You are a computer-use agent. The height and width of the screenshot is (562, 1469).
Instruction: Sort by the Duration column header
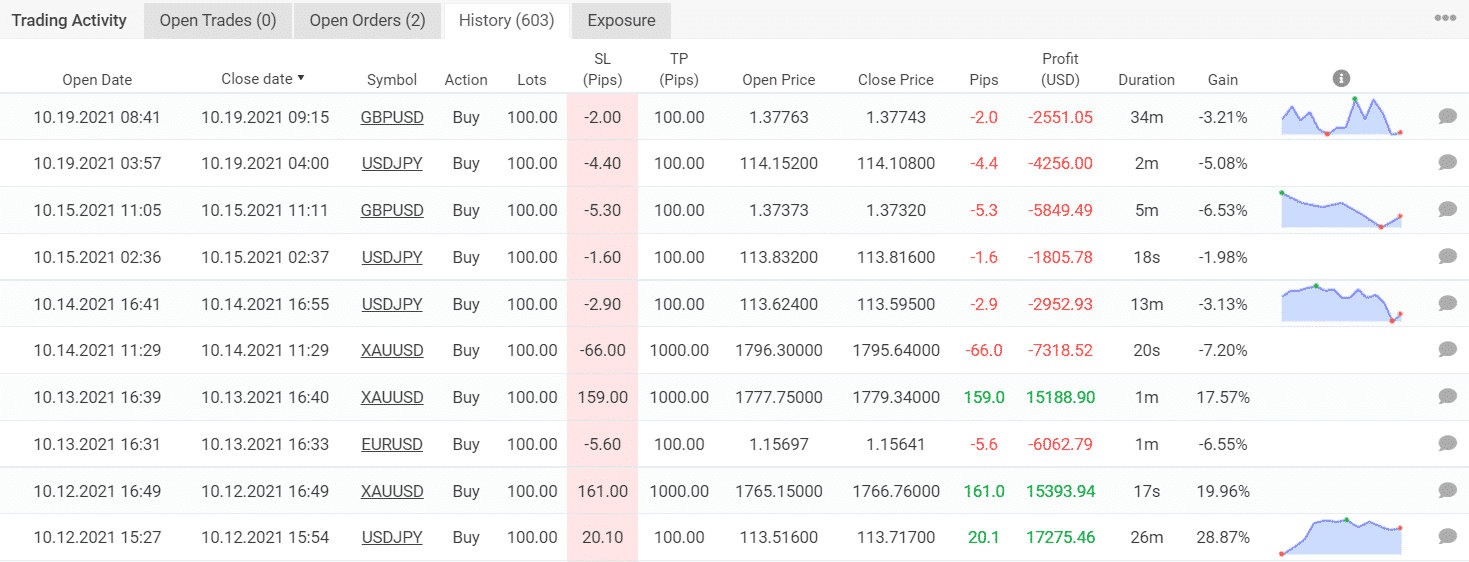point(1146,80)
